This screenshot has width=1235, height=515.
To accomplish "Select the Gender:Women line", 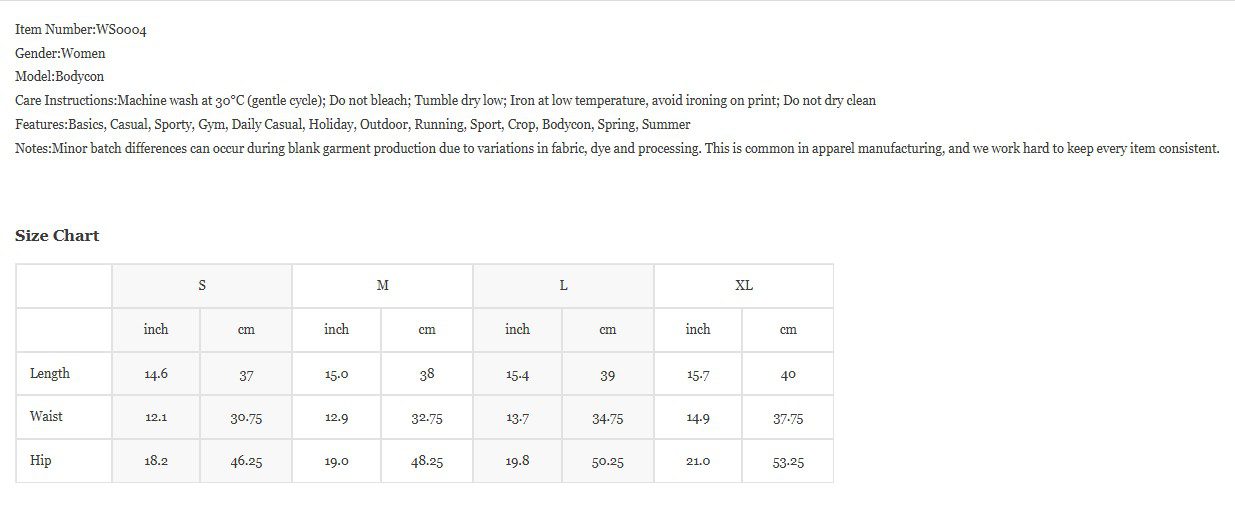I will coord(60,53).
